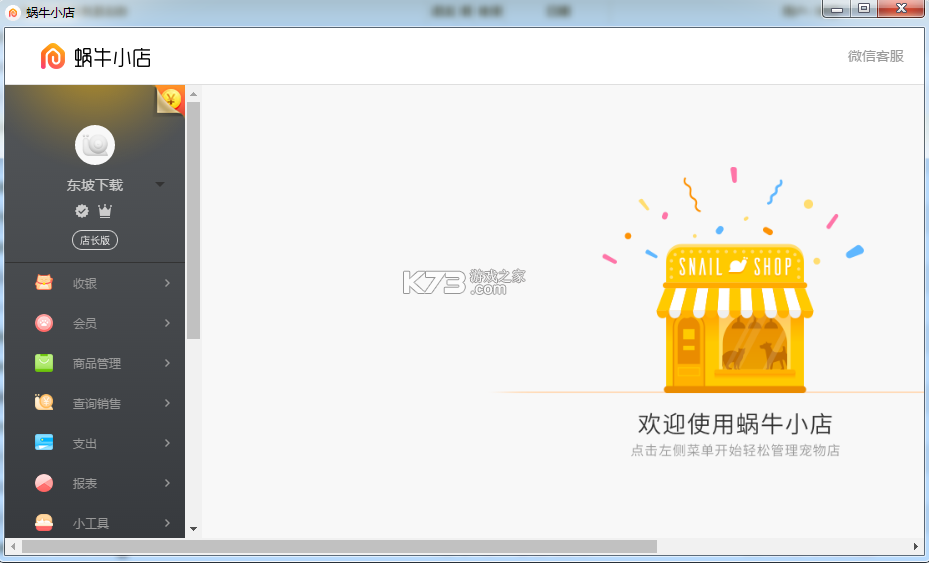This screenshot has width=929, height=564.
Task: Open the 小工具 menu item
Action: 95,523
